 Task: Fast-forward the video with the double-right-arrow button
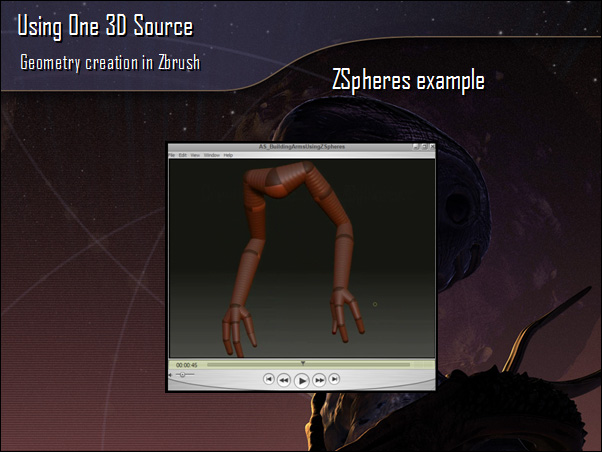319,380
